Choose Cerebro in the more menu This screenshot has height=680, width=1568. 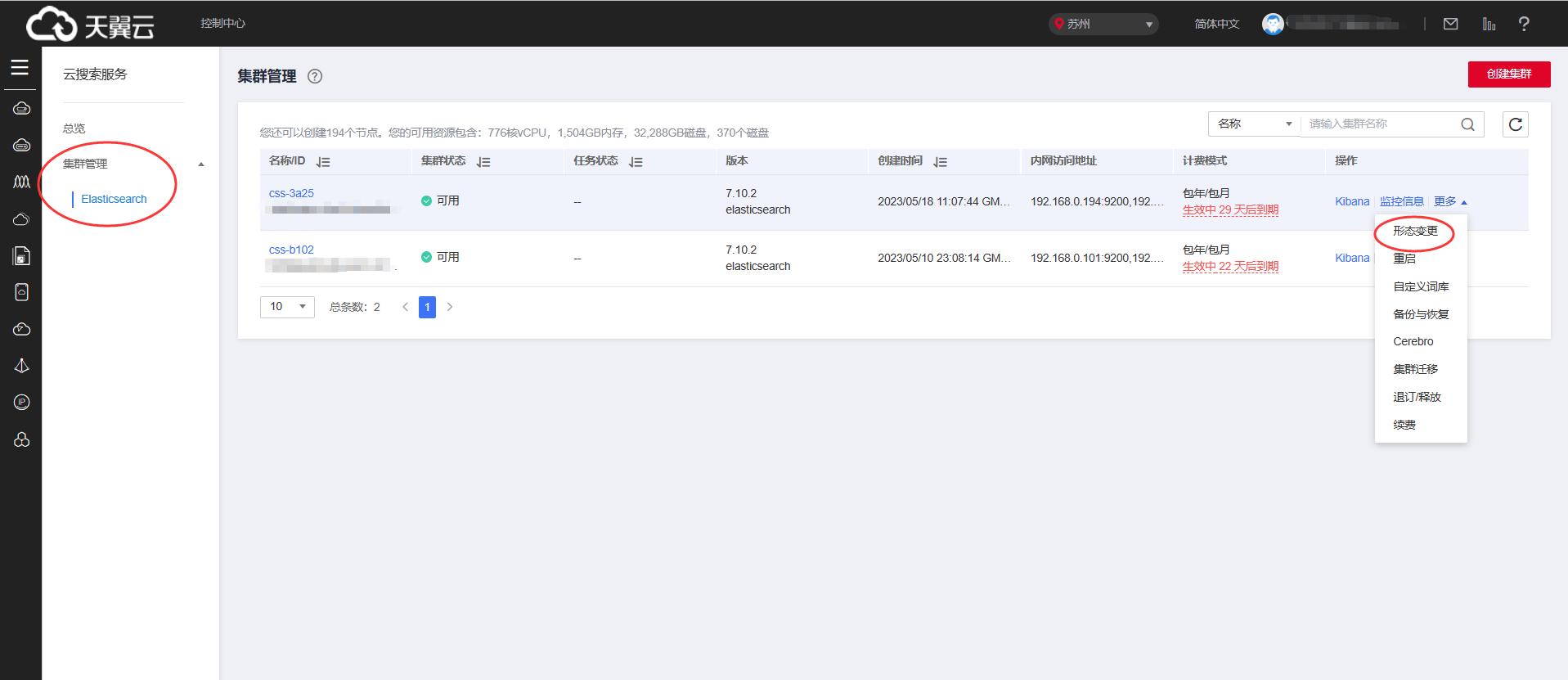coord(1413,342)
